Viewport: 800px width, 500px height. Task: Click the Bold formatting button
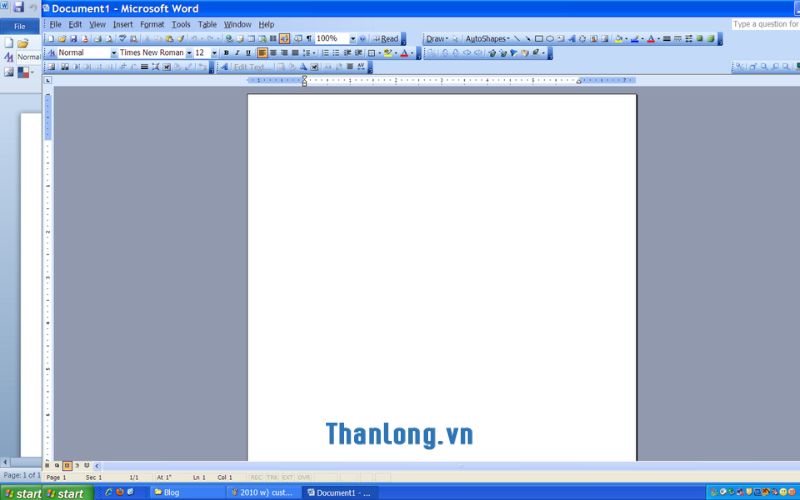(226, 53)
